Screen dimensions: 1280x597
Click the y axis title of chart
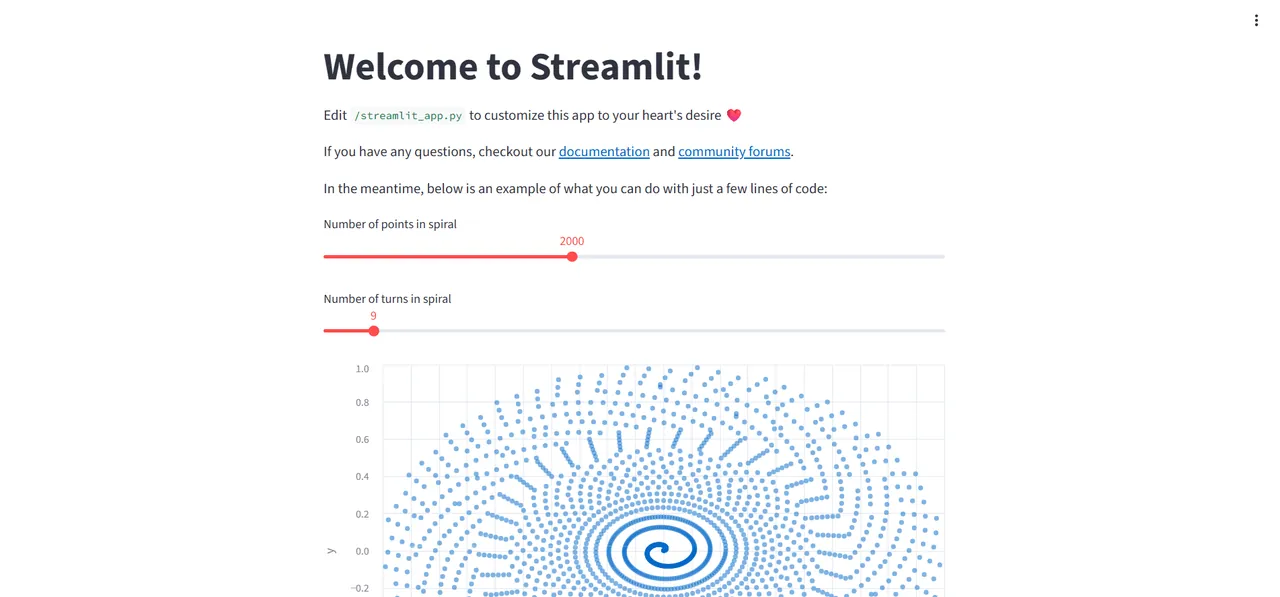(331, 551)
